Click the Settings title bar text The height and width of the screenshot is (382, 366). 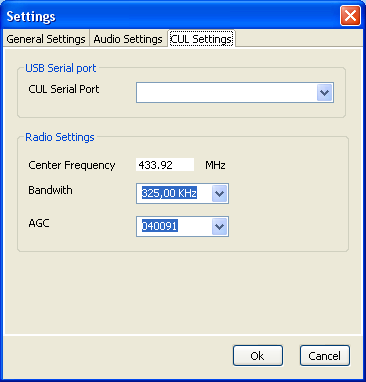tap(31, 16)
